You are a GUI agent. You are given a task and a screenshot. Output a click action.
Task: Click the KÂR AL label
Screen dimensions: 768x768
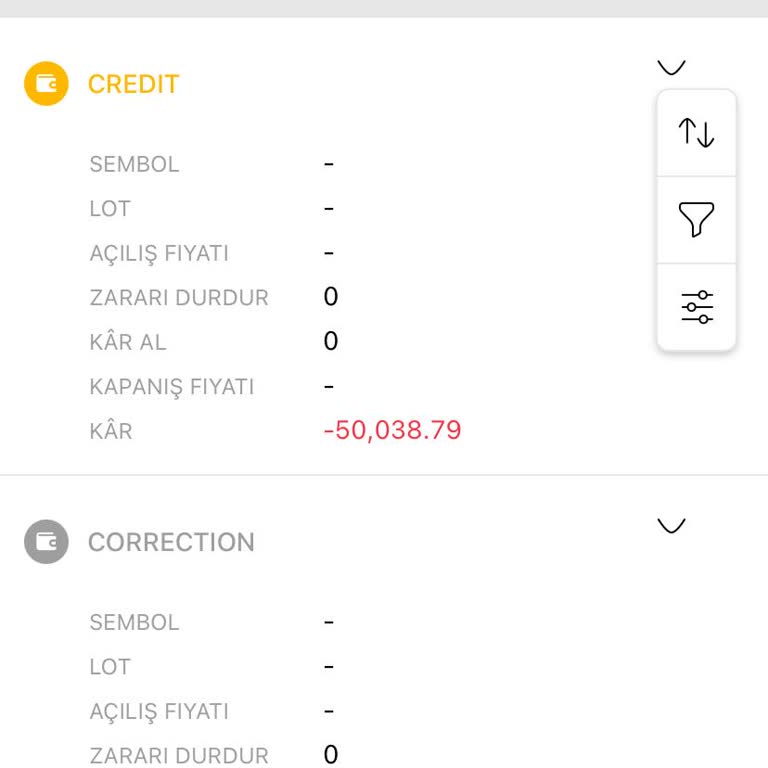[128, 342]
